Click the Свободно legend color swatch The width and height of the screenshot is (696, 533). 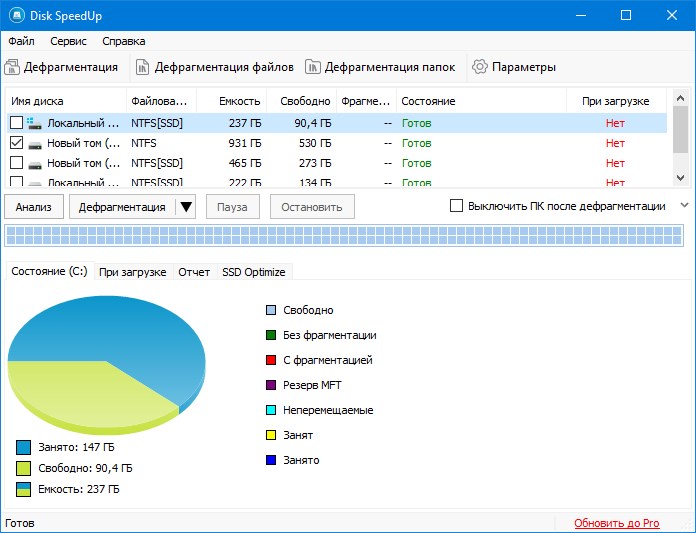pyautogui.click(x=271, y=310)
